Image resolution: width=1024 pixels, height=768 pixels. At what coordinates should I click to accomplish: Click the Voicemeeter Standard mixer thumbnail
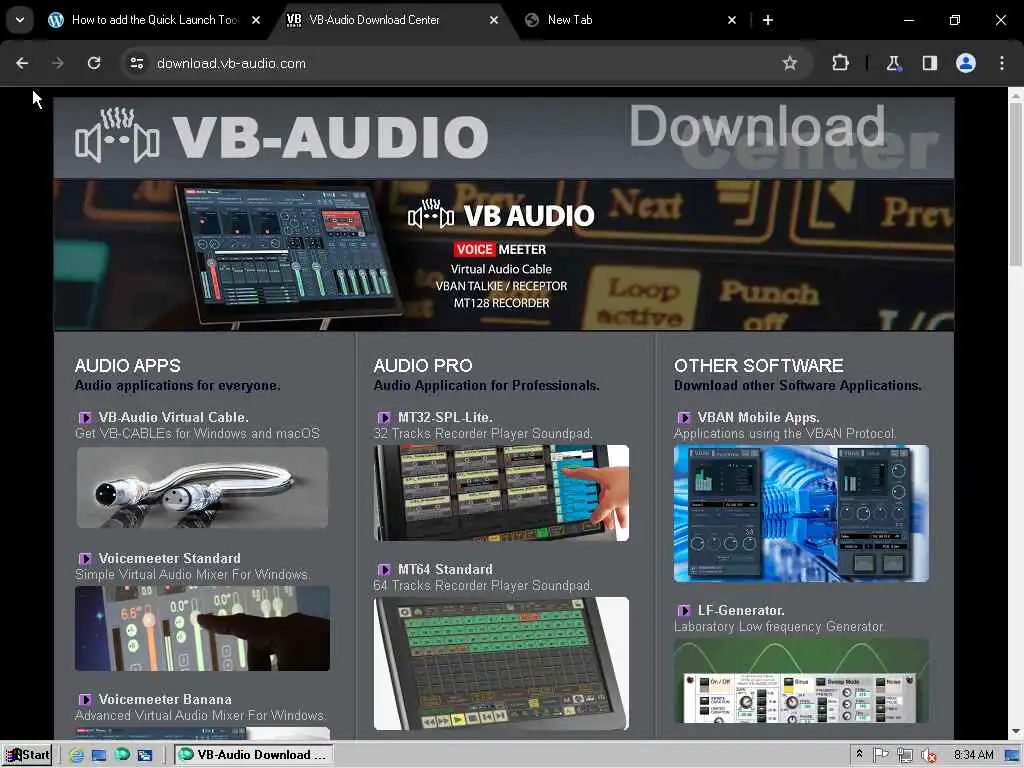tap(202, 628)
